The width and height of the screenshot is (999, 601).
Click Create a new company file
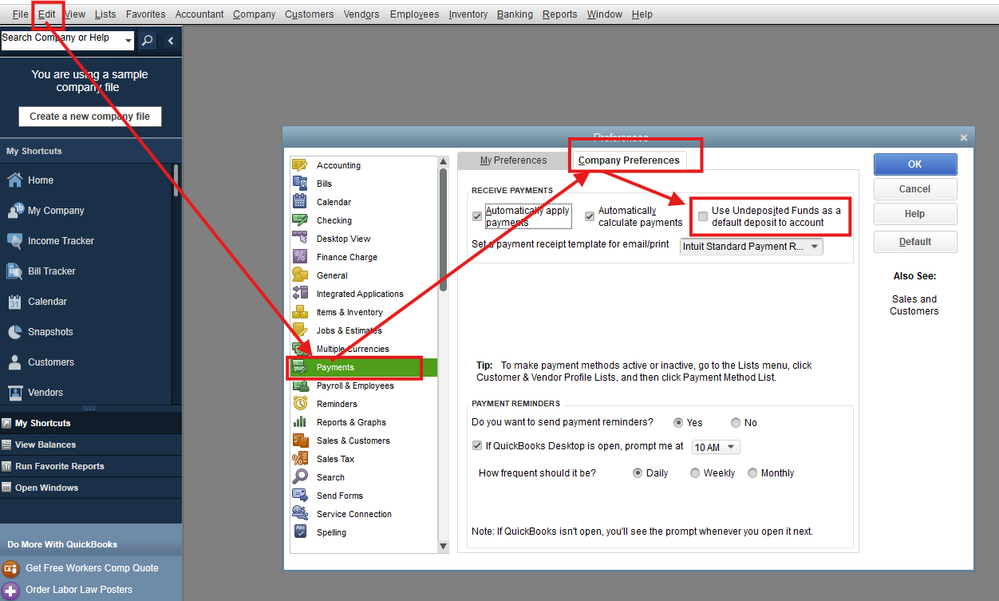(90, 117)
